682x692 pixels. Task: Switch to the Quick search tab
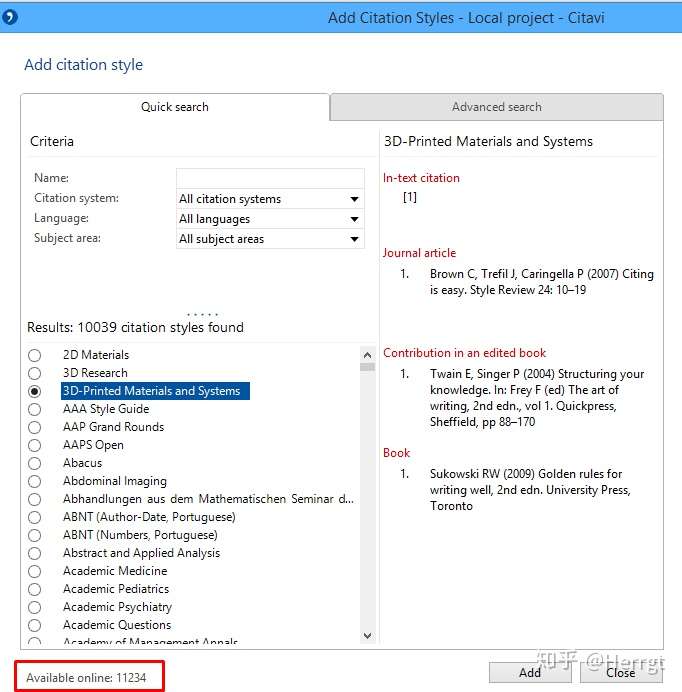[175, 107]
